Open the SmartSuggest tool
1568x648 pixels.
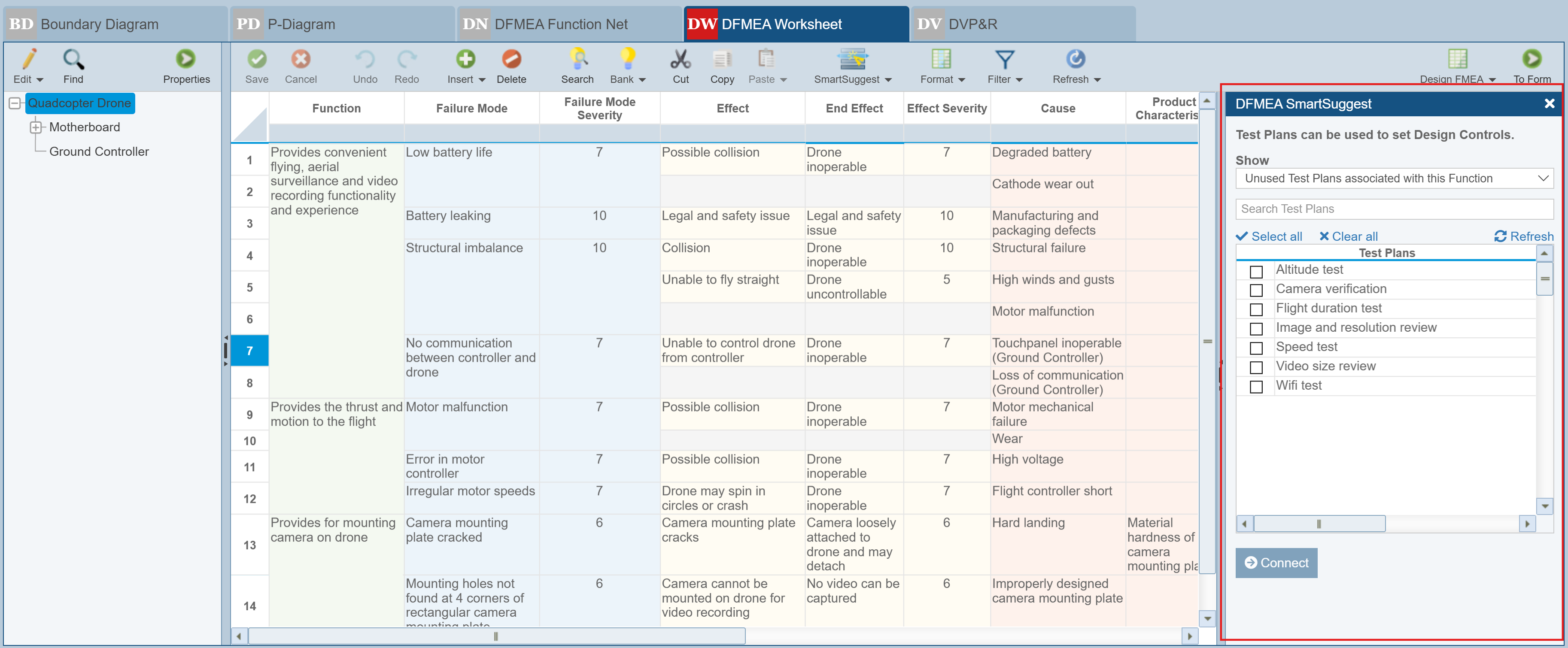[x=851, y=60]
